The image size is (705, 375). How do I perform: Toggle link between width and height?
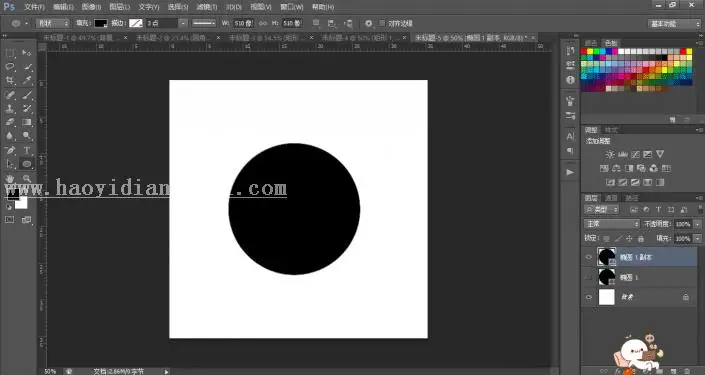coord(263,23)
